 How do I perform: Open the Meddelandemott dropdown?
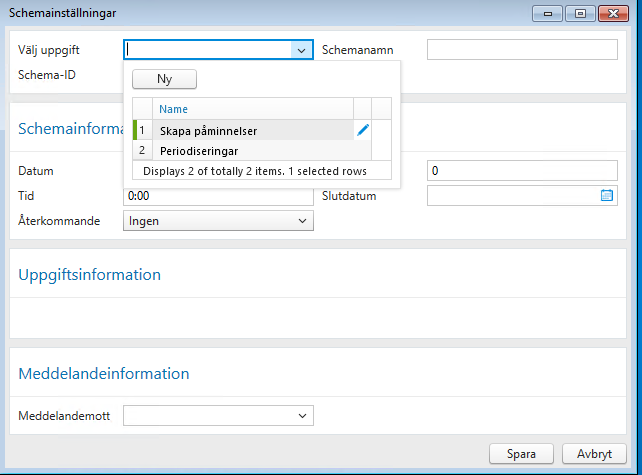point(301,414)
